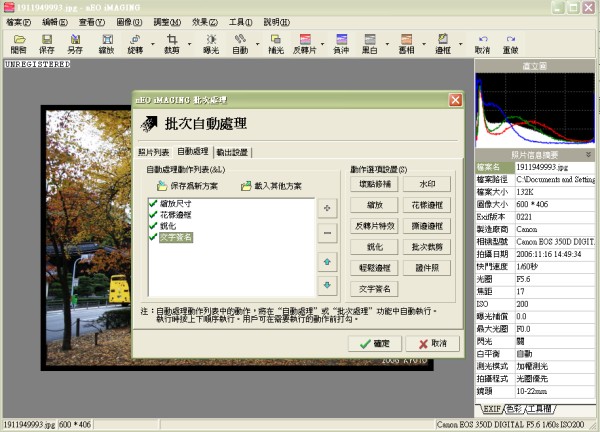Open the 曝光 exposure tool
This screenshot has height=432, width=600.
pos(211,44)
